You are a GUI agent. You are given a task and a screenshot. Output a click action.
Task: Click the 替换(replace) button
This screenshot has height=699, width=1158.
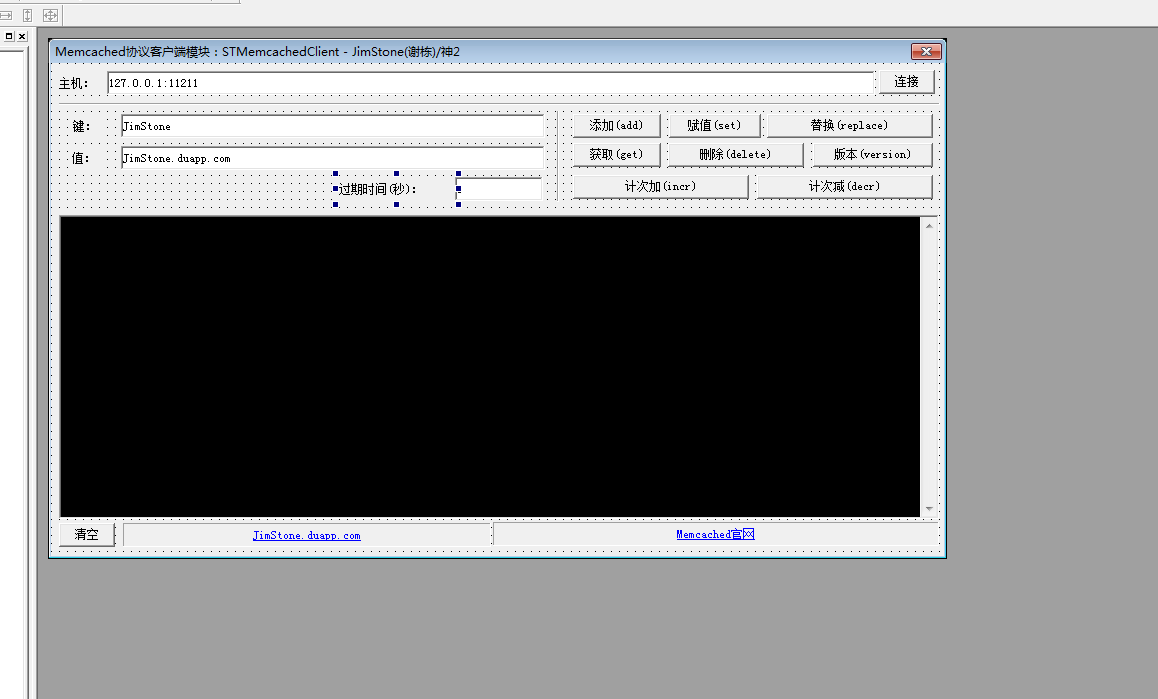(849, 125)
